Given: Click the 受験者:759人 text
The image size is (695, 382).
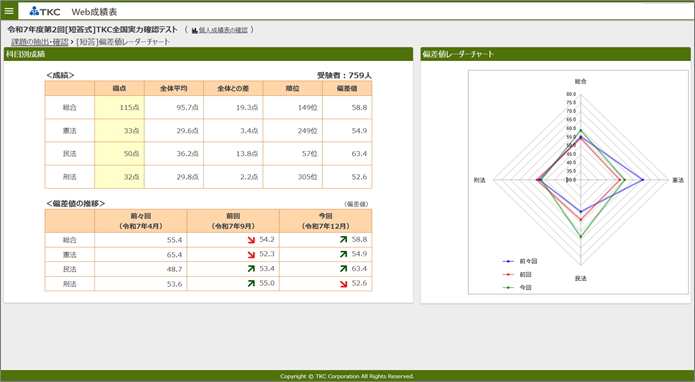Looking at the screenshot, I should tap(344, 75).
